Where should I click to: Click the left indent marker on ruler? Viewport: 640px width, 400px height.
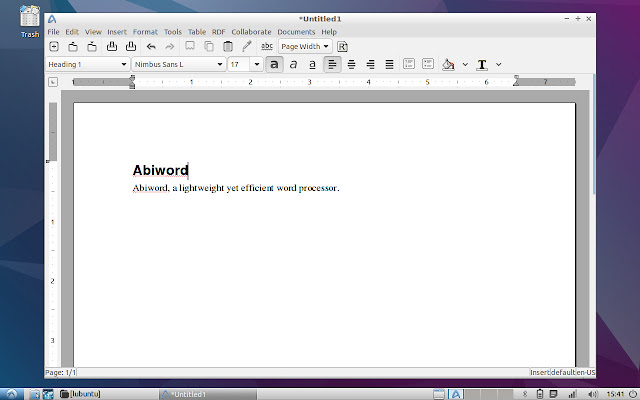(x=132, y=82)
